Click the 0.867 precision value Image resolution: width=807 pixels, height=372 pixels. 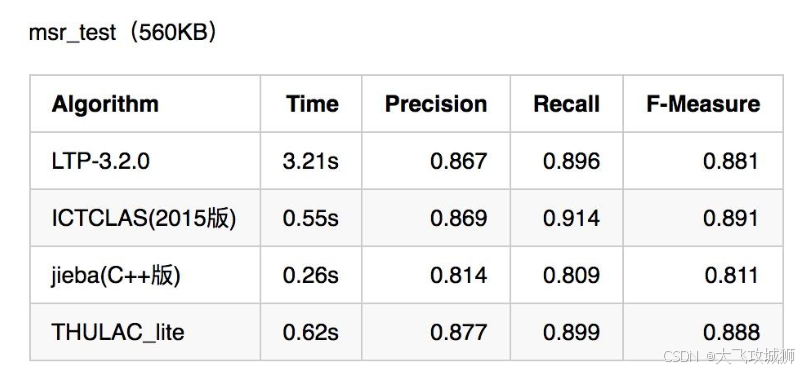(459, 162)
